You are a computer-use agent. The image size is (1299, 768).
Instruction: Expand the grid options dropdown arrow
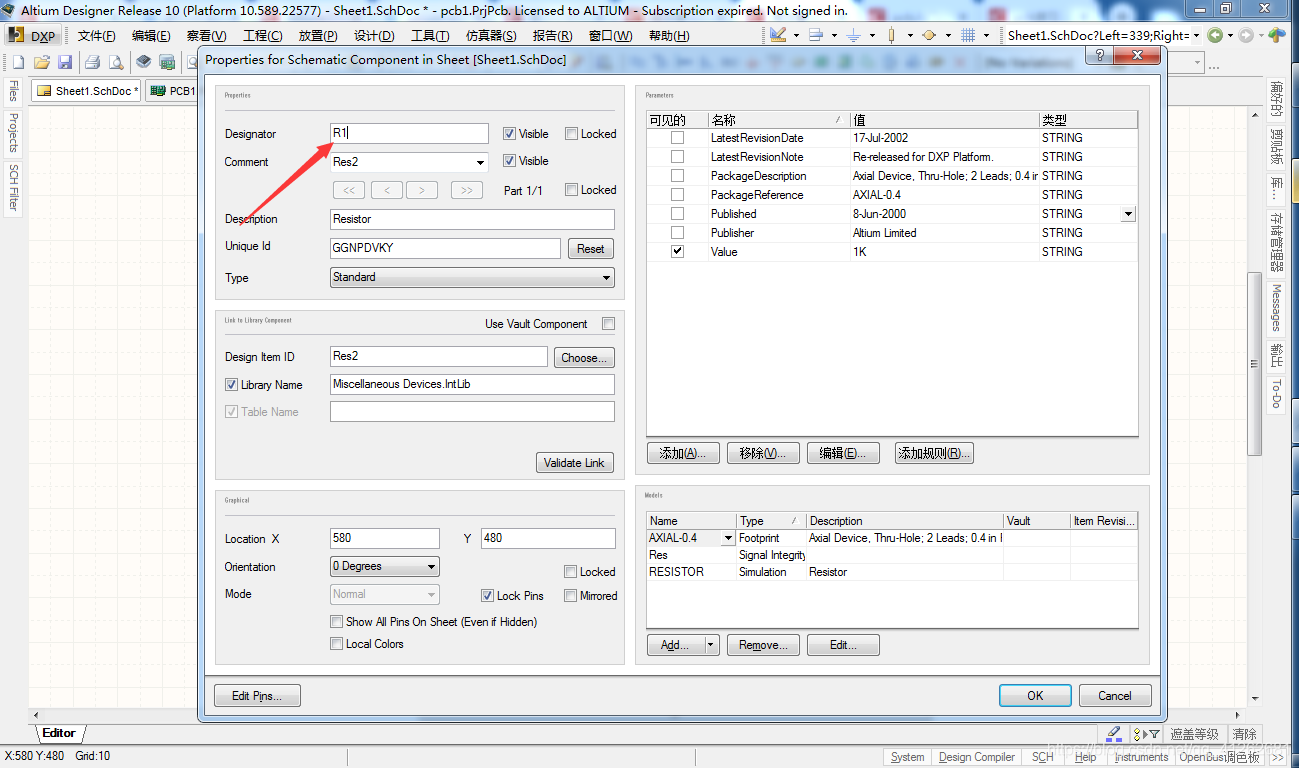click(x=986, y=35)
